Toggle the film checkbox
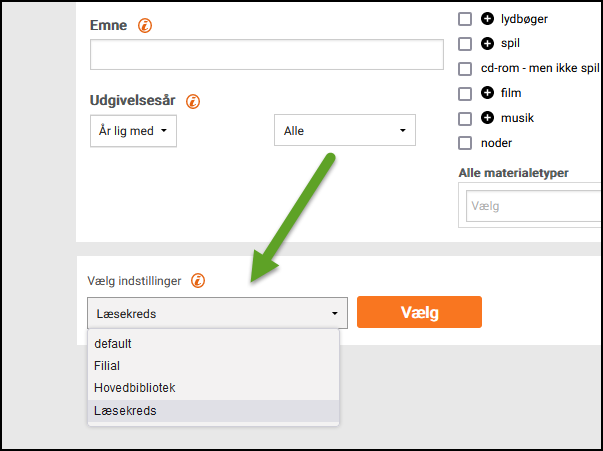 (x=464, y=94)
